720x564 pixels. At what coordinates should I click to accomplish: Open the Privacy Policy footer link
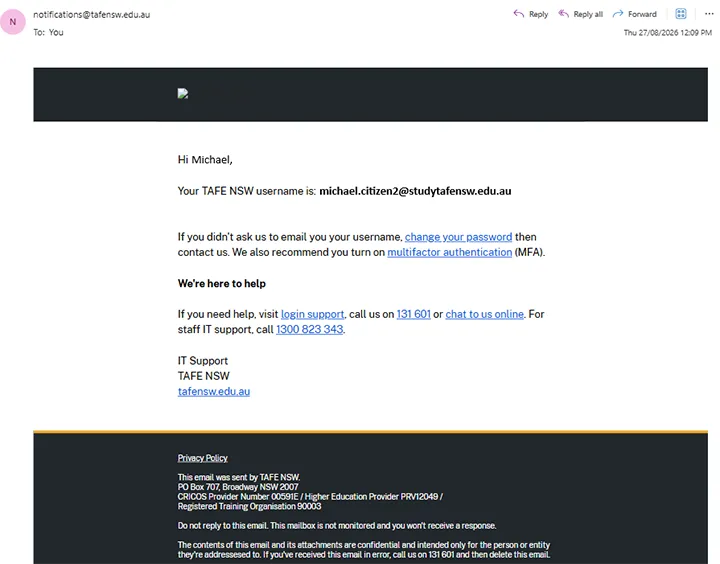pyautogui.click(x=202, y=458)
